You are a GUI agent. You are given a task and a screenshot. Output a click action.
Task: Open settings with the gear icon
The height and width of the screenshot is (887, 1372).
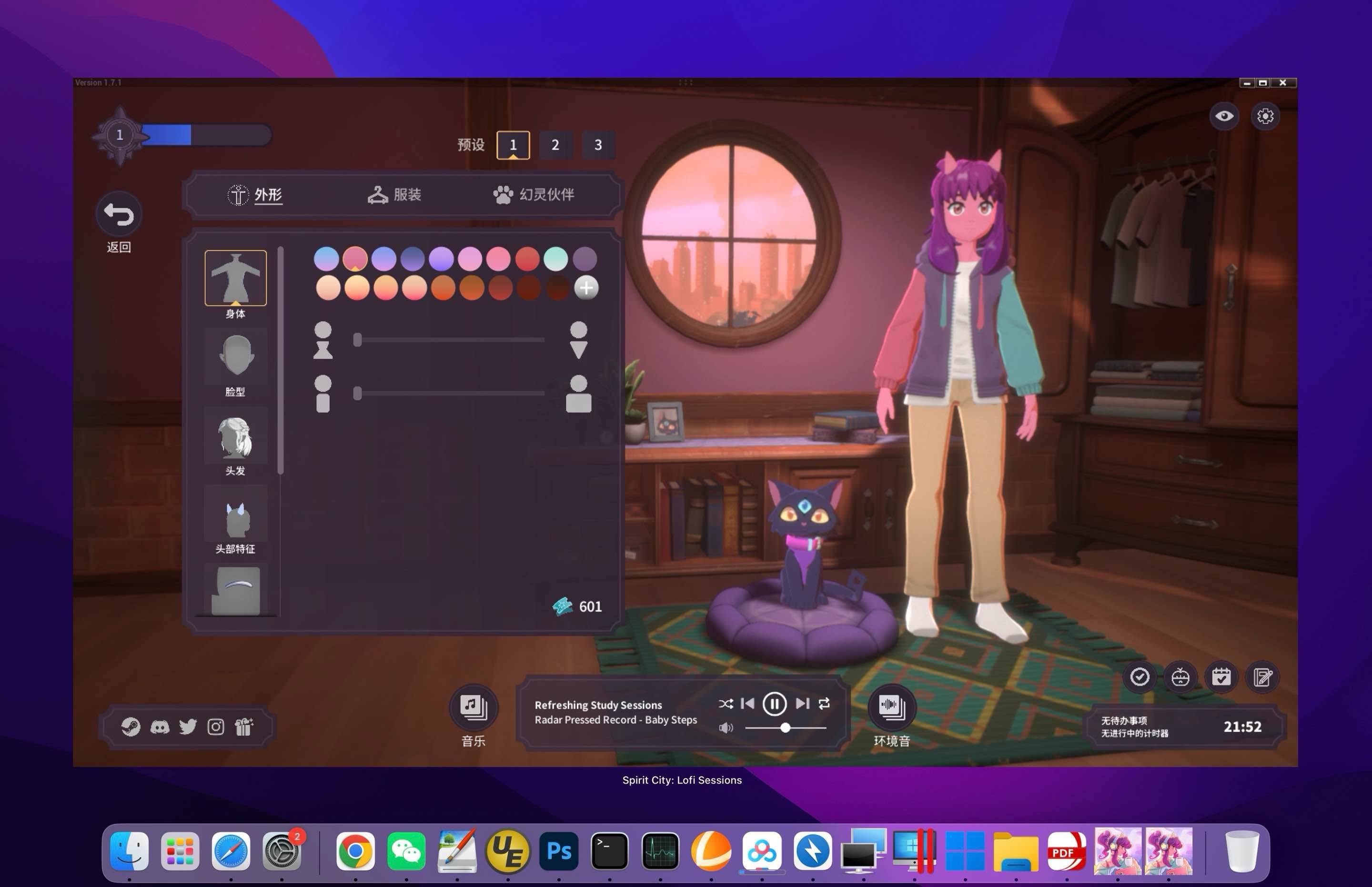tap(1265, 116)
